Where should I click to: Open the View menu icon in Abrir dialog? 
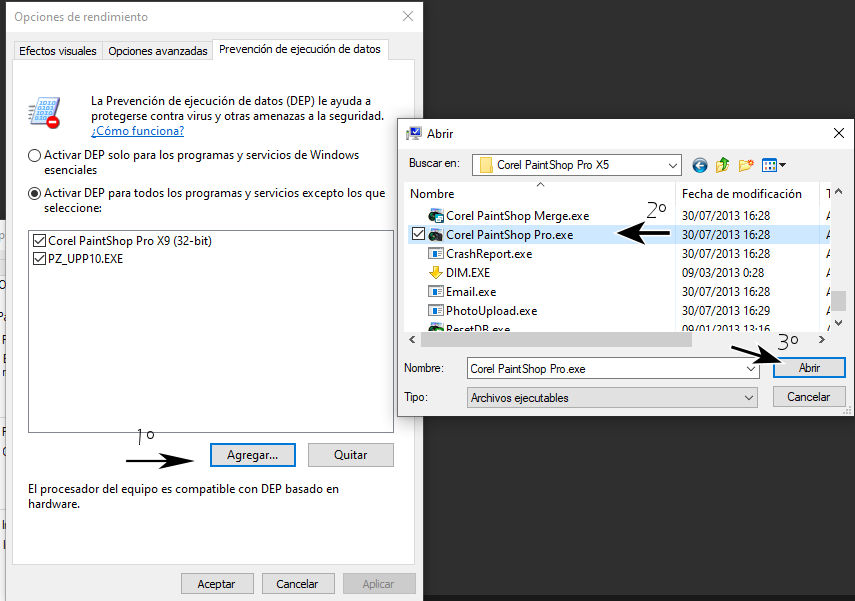(x=773, y=165)
